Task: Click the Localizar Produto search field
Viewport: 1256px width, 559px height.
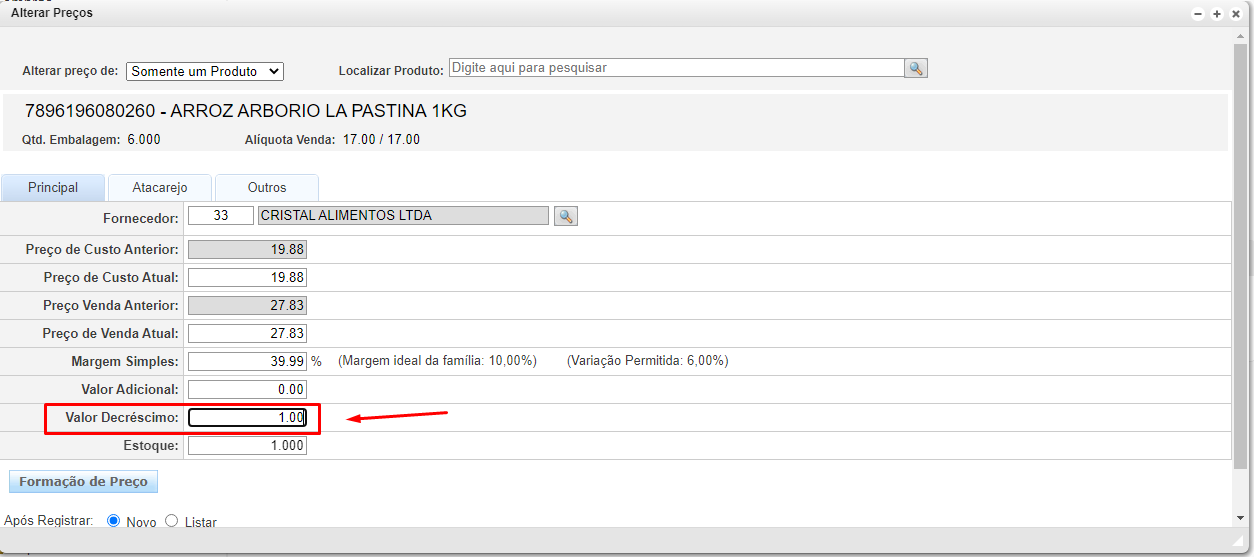Action: pos(676,68)
